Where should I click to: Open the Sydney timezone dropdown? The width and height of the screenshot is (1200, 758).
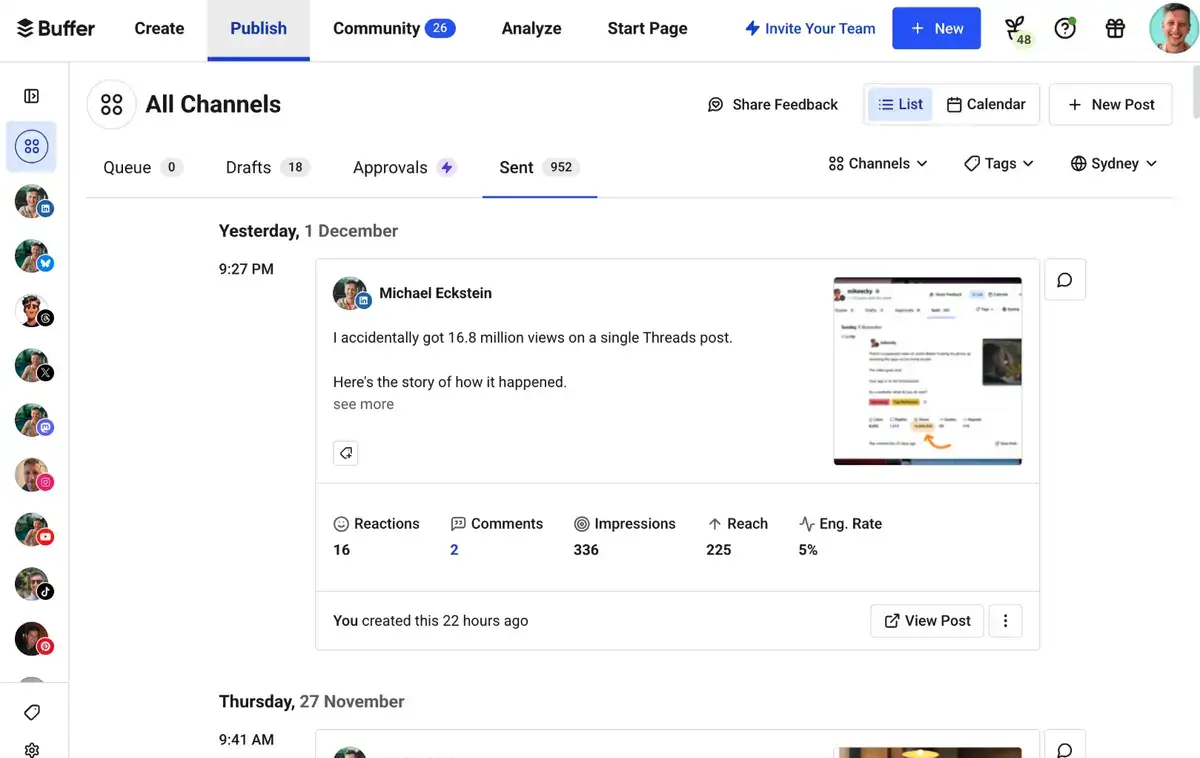(x=1113, y=163)
